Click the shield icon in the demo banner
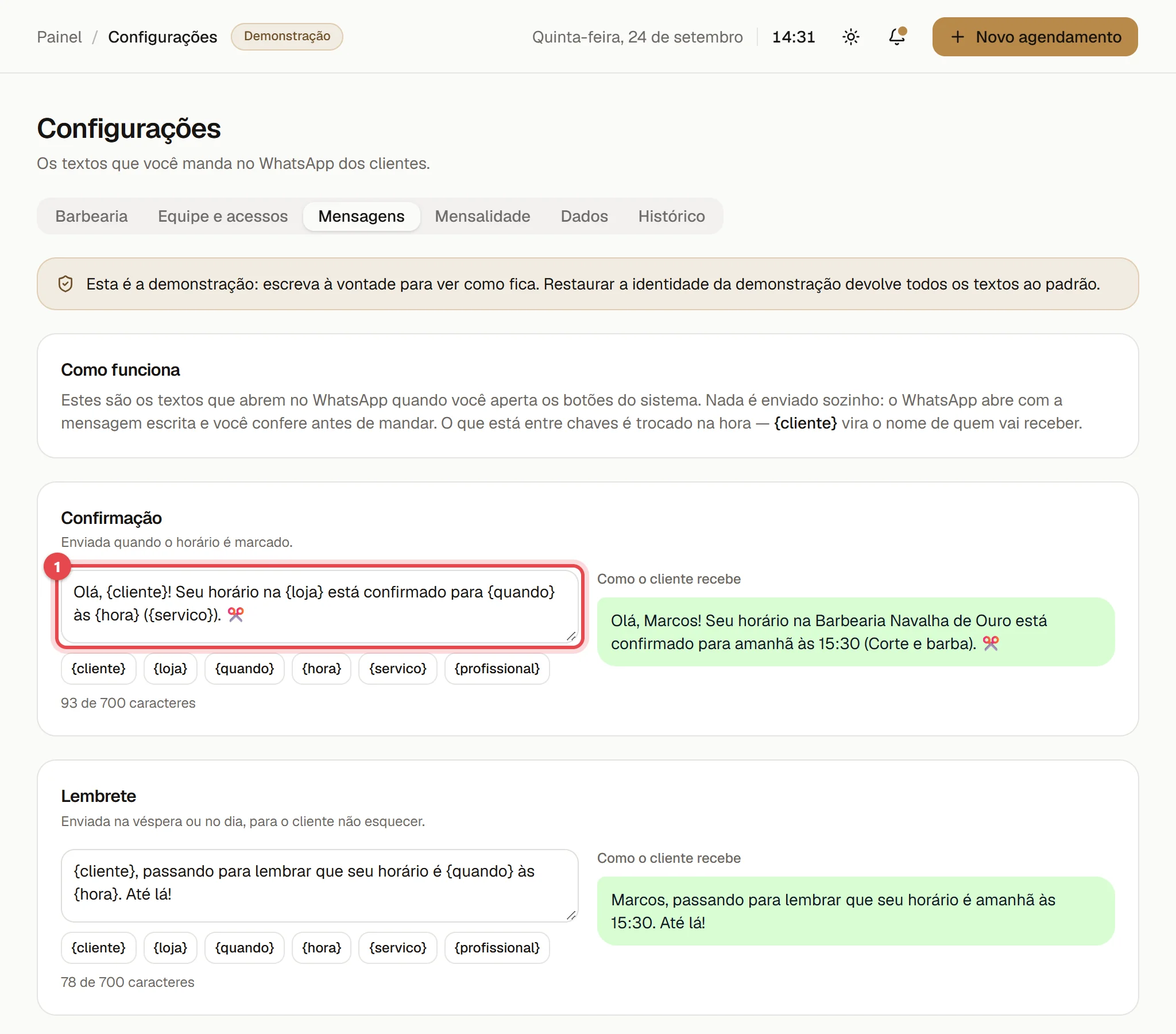Image resolution: width=1176 pixels, height=1034 pixels. coord(65,284)
